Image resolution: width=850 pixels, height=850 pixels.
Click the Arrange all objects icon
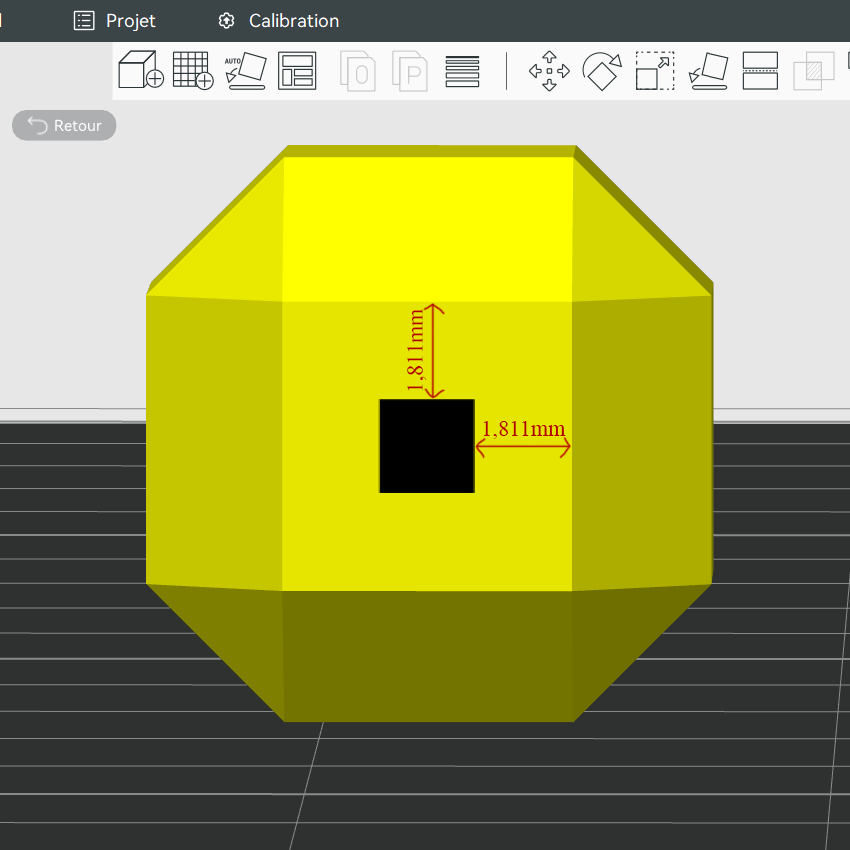[x=297, y=70]
